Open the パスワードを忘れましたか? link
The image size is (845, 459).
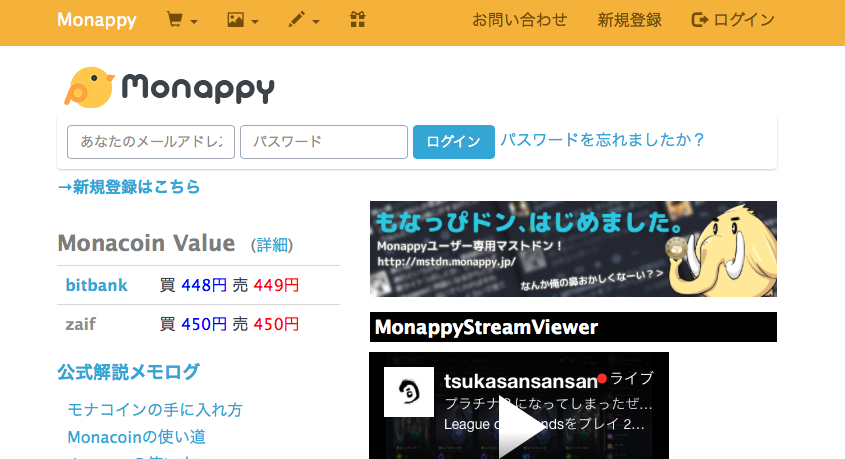pos(602,140)
